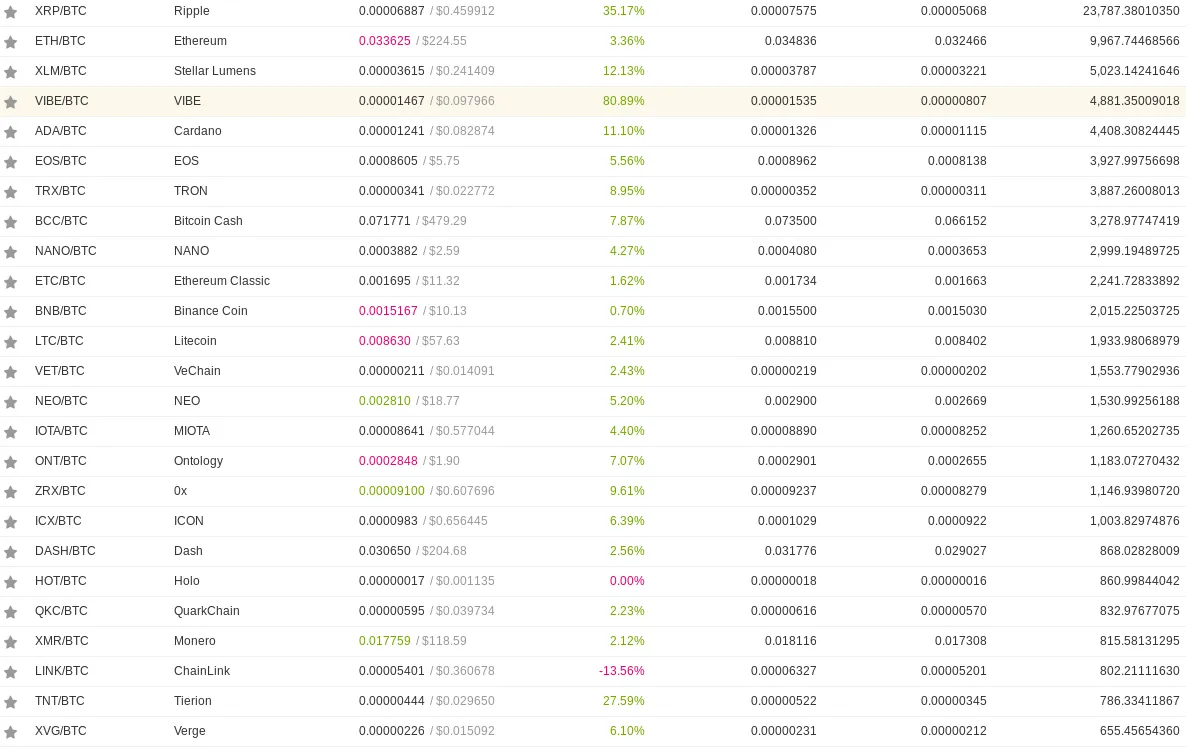Toggle the ZRX/BTC star
The image size is (1193, 749).
(x=11, y=492)
